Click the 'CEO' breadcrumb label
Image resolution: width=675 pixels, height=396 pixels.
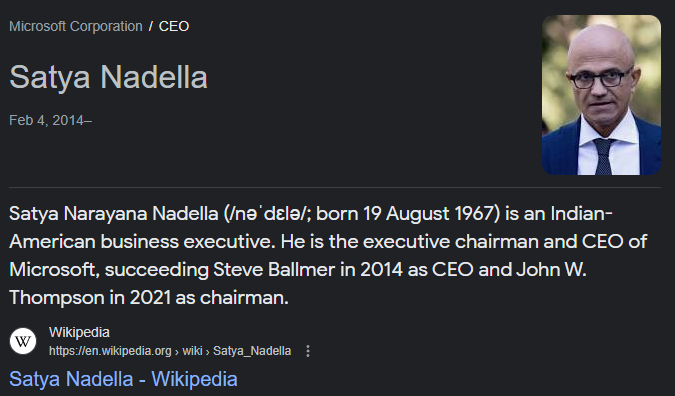(174, 26)
